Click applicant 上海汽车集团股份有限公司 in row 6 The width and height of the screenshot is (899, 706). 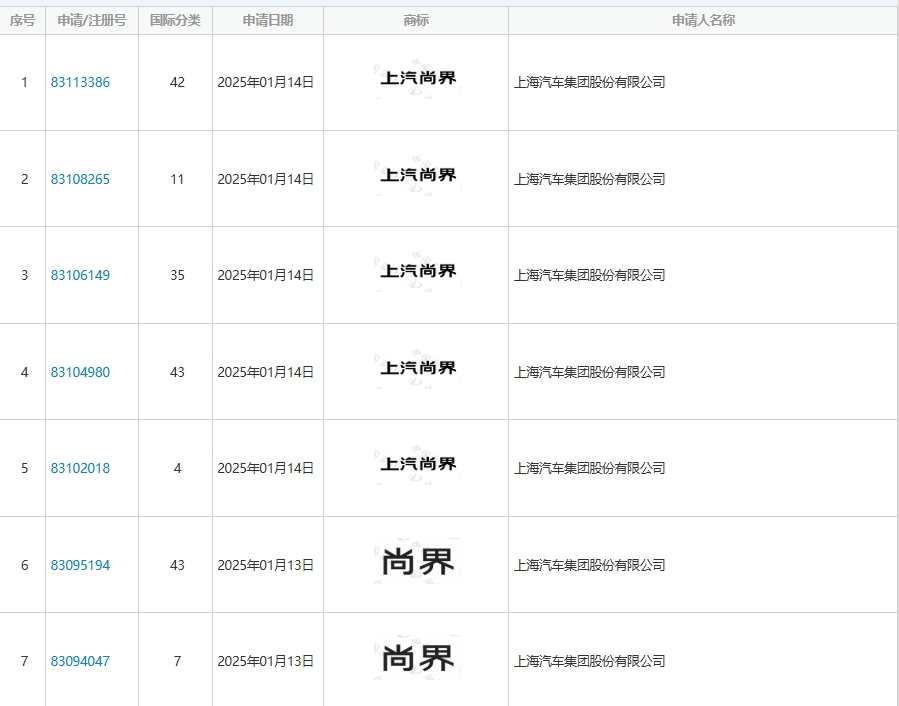coord(589,565)
